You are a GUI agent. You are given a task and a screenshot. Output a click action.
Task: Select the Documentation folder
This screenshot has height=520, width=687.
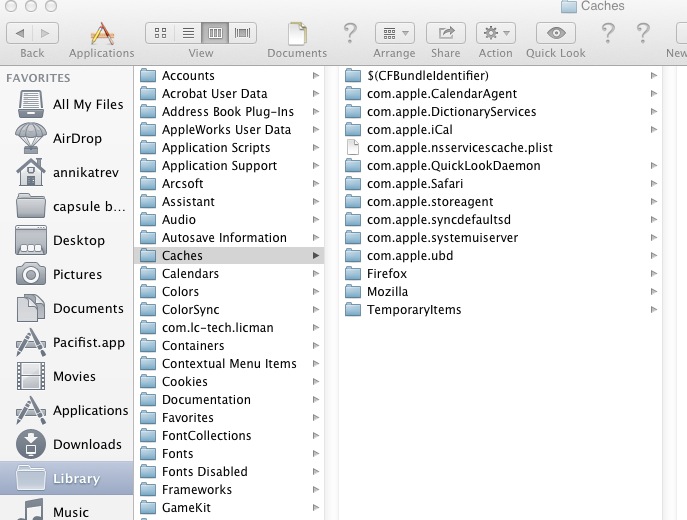(x=229, y=400)
